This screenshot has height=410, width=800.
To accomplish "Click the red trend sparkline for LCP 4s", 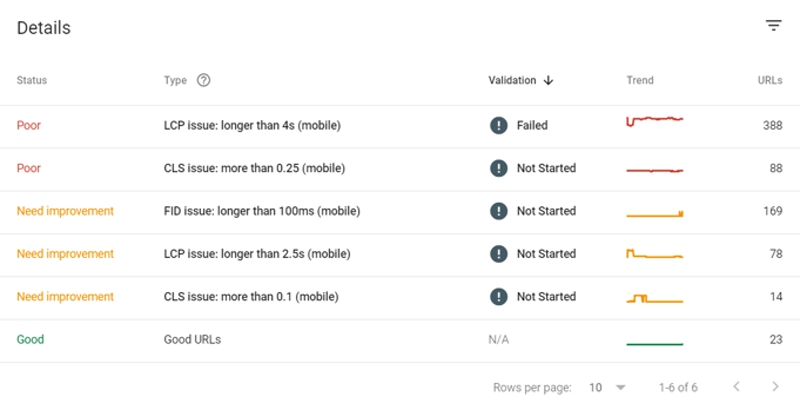I will [x=655, y=121].
